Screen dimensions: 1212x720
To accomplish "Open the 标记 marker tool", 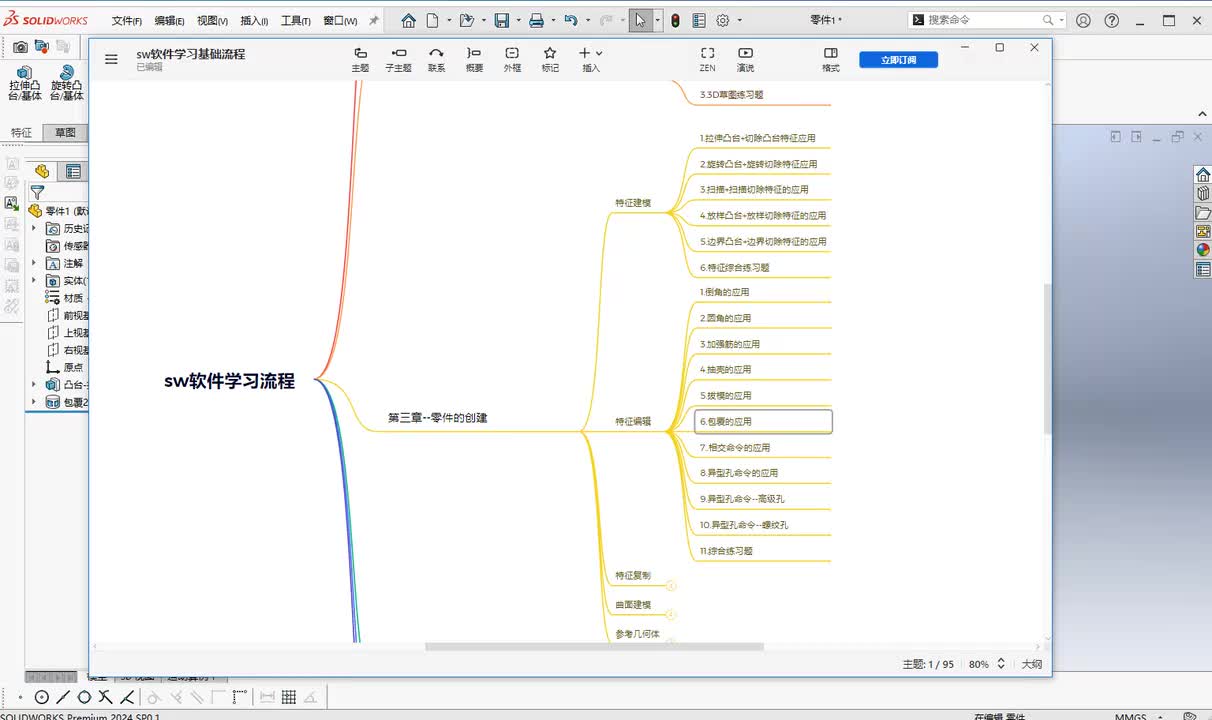I will pos(550,59).
